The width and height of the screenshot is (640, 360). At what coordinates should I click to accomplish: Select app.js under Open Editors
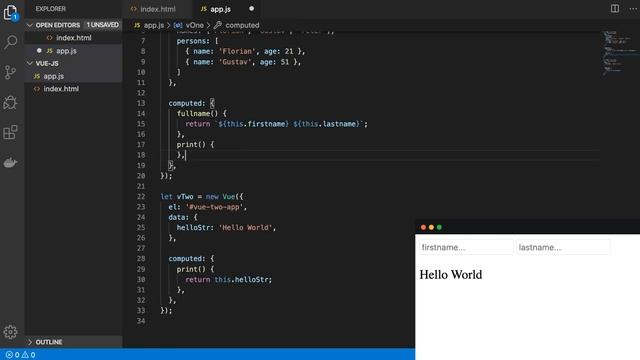click(73, 51)
